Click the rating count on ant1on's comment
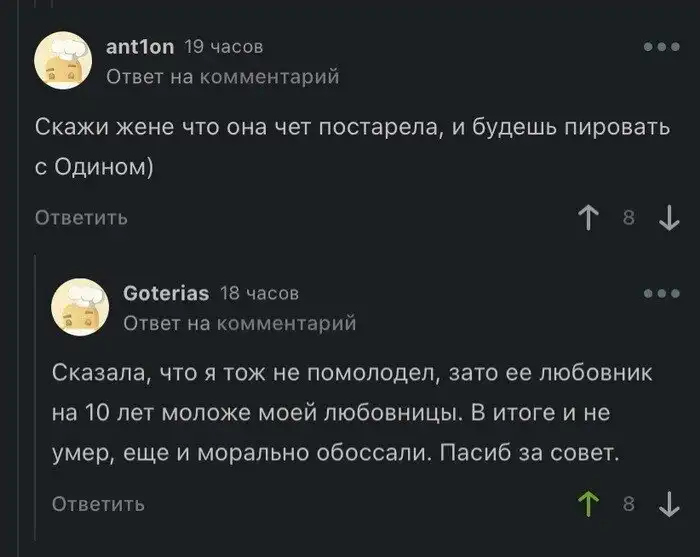 [x=628, y=217]
